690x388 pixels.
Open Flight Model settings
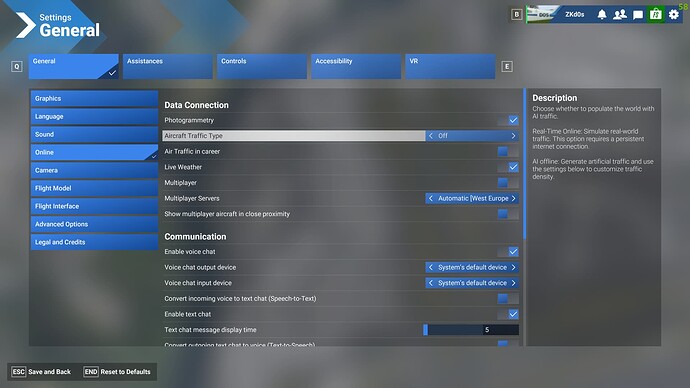click(94, 188)
